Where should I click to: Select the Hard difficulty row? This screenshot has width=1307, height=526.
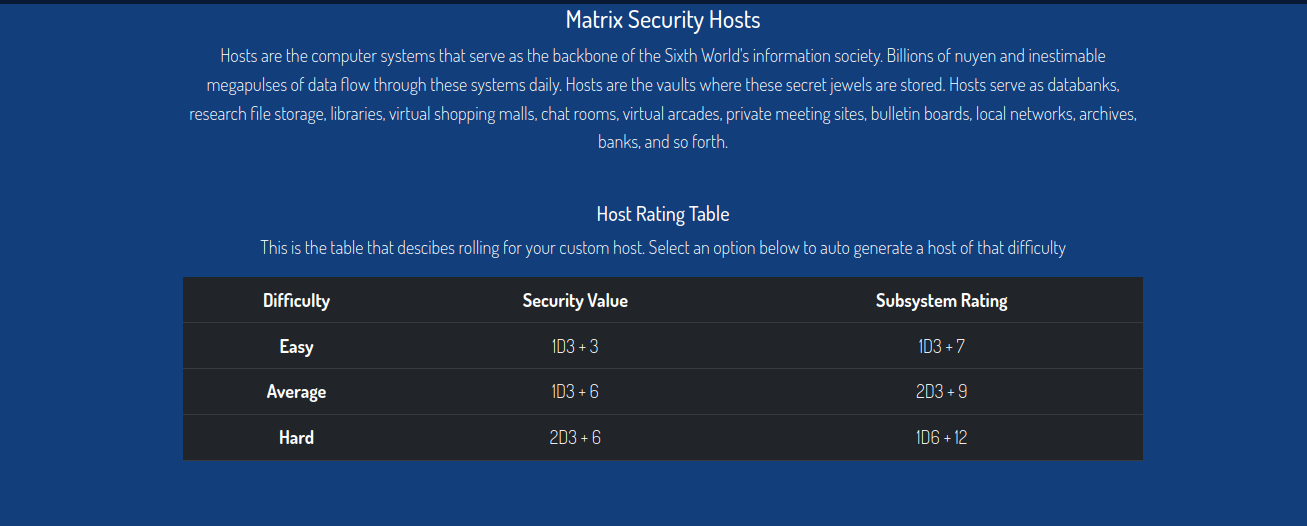pyautogui.click(x=662, y=438)
